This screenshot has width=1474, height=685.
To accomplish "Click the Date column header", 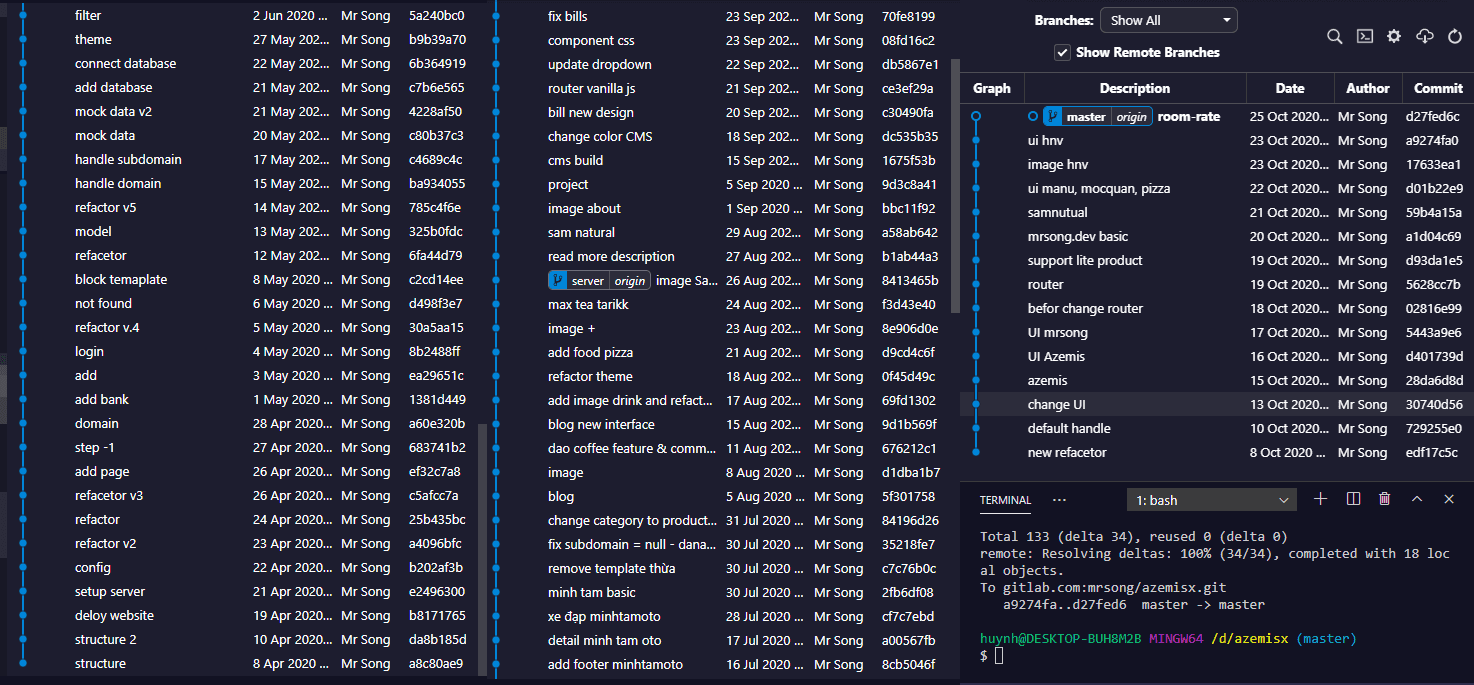I will [1289, 88].
